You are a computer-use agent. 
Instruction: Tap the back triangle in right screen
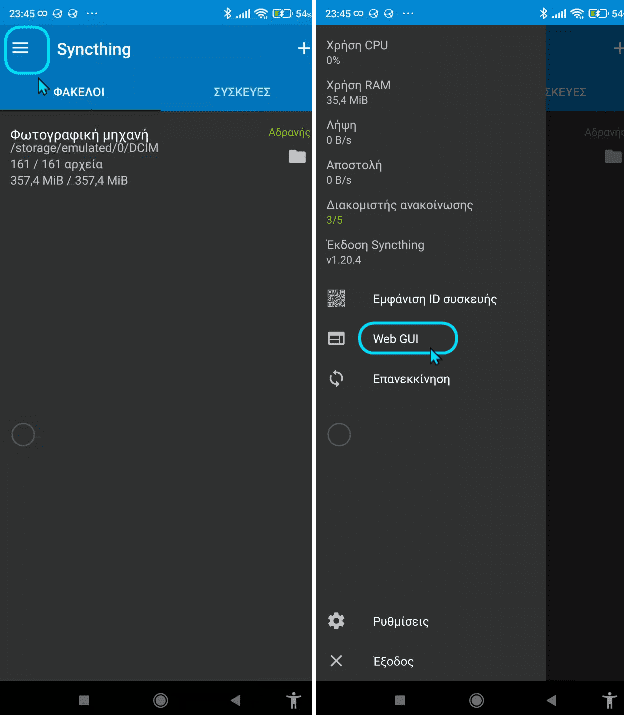(551, 700)
